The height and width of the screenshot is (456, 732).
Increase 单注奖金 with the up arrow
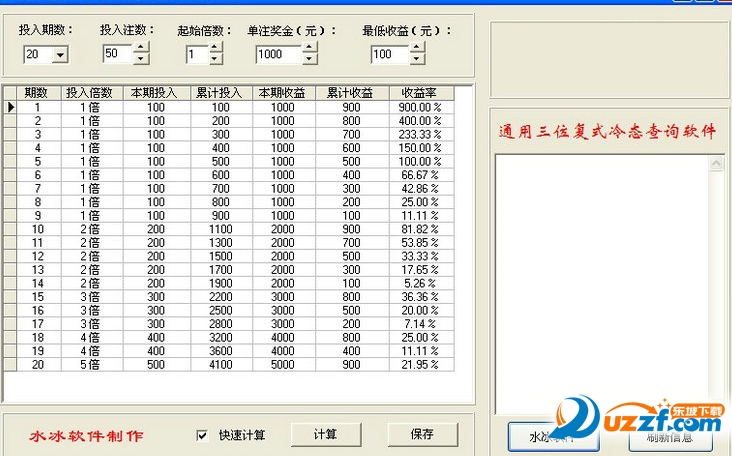(x=309, y=48)
